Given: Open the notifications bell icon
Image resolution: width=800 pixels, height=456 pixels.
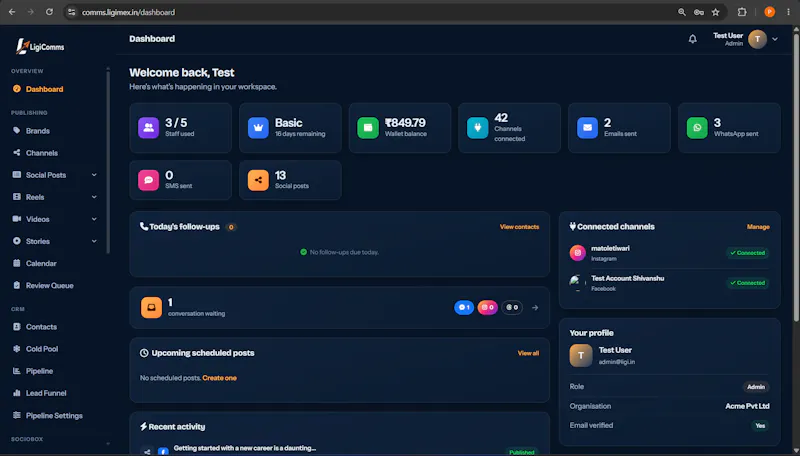Looking at the screenshot, I should point(692,39).
